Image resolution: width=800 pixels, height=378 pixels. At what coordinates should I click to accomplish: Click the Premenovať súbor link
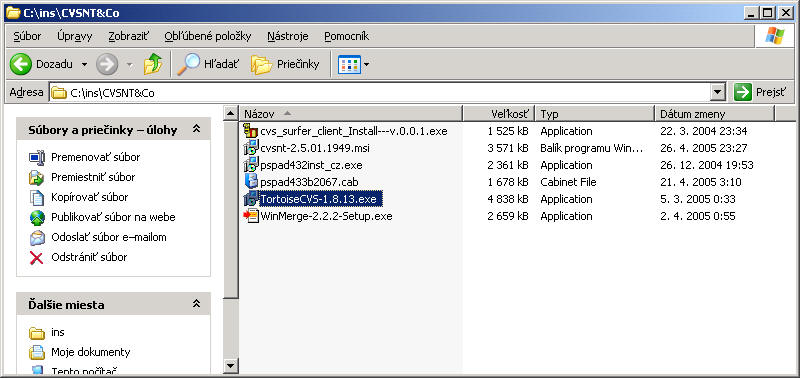click(x=95, y=158)
